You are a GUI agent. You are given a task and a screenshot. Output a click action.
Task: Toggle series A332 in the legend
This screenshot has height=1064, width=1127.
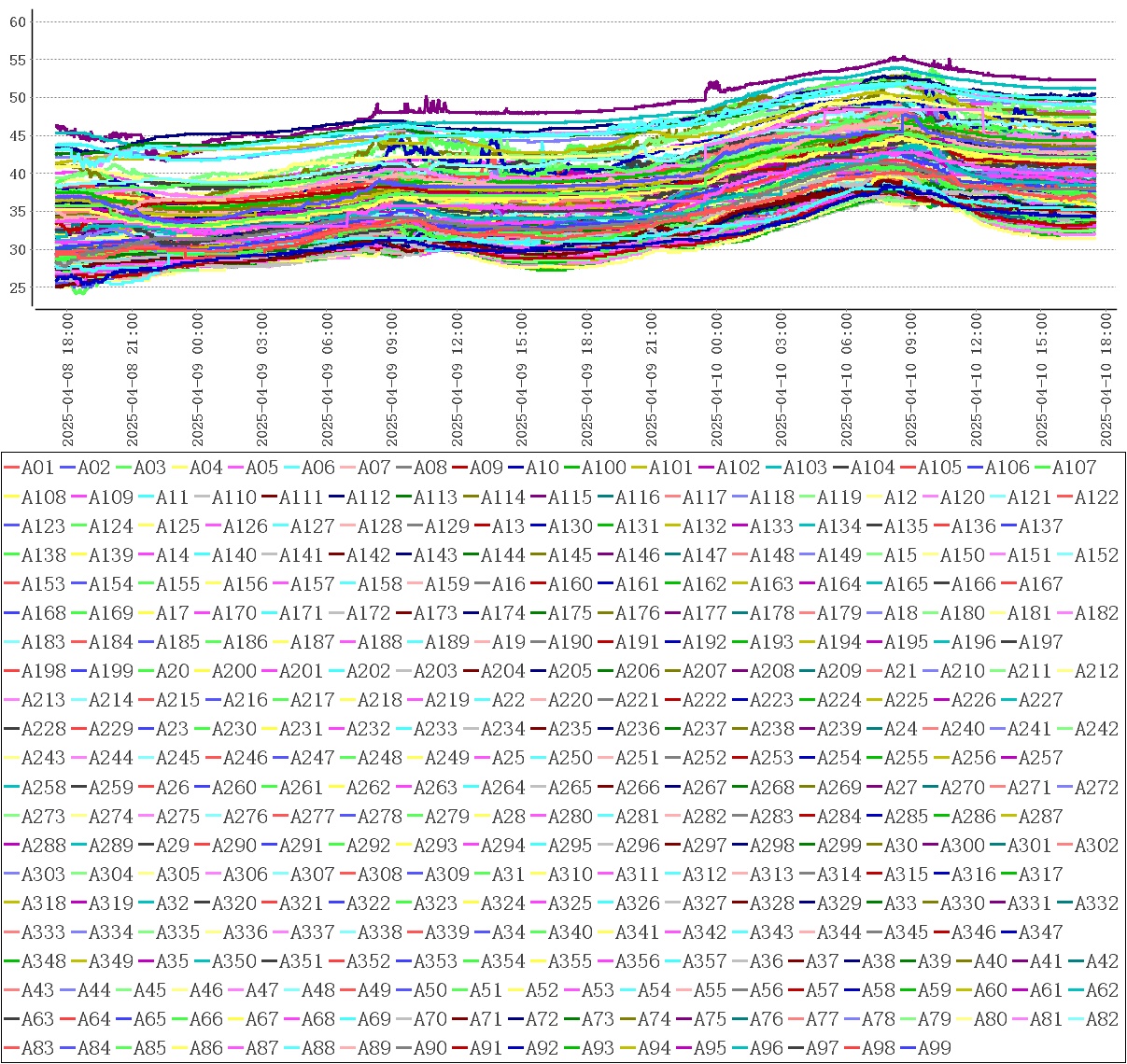click(1096, 903)
